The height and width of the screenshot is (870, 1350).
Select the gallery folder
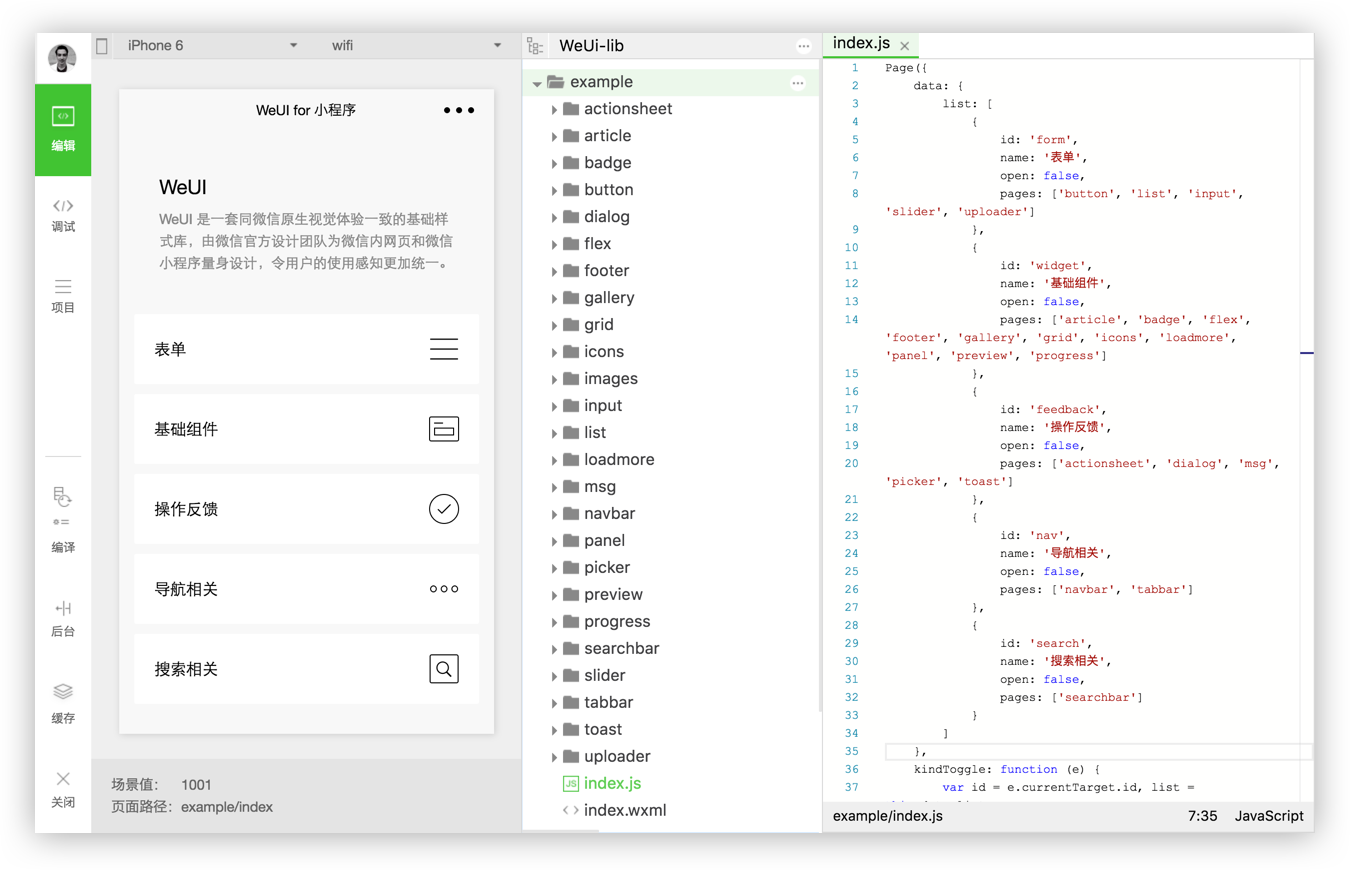[670, 298]
